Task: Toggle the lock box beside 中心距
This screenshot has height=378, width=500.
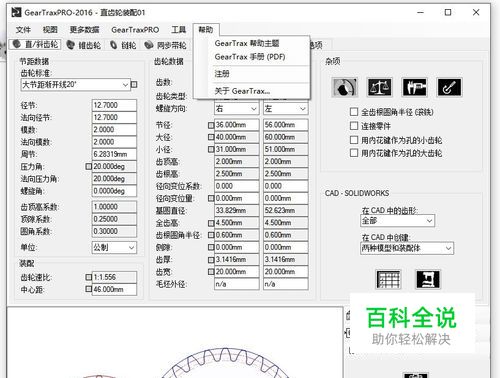Action: 89,289
